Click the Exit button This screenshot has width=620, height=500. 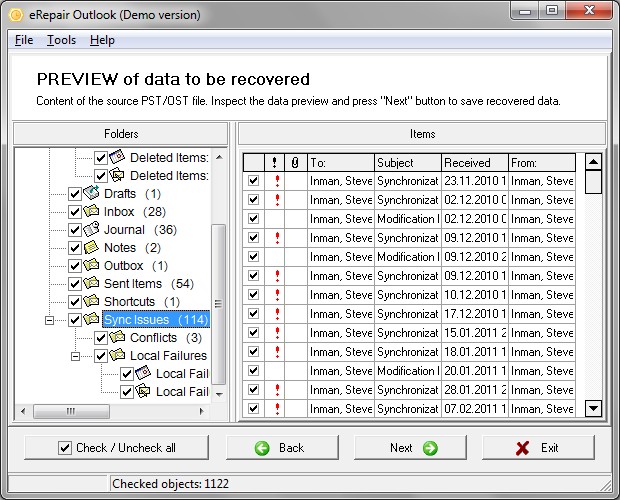pos(538,447)
